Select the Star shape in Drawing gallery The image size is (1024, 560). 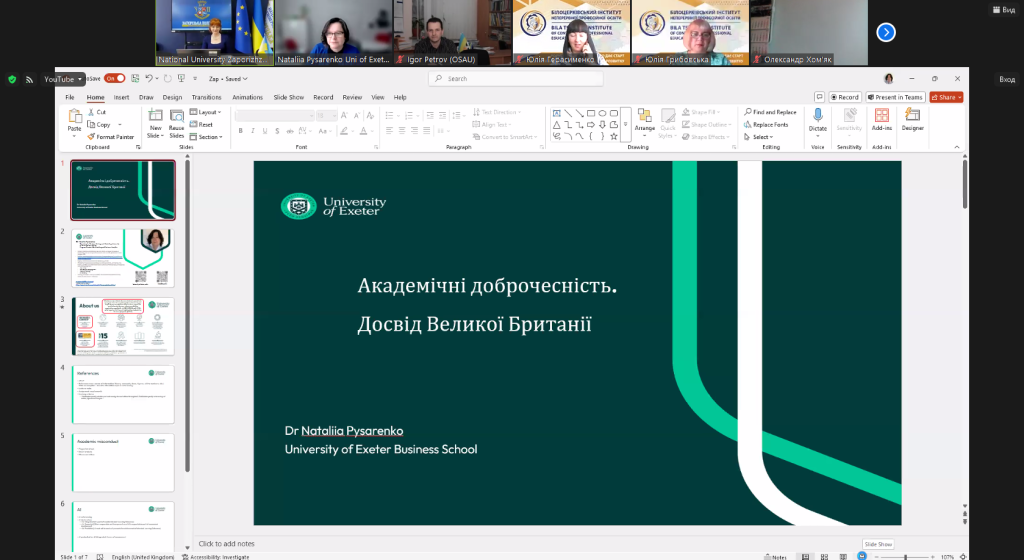613,136
